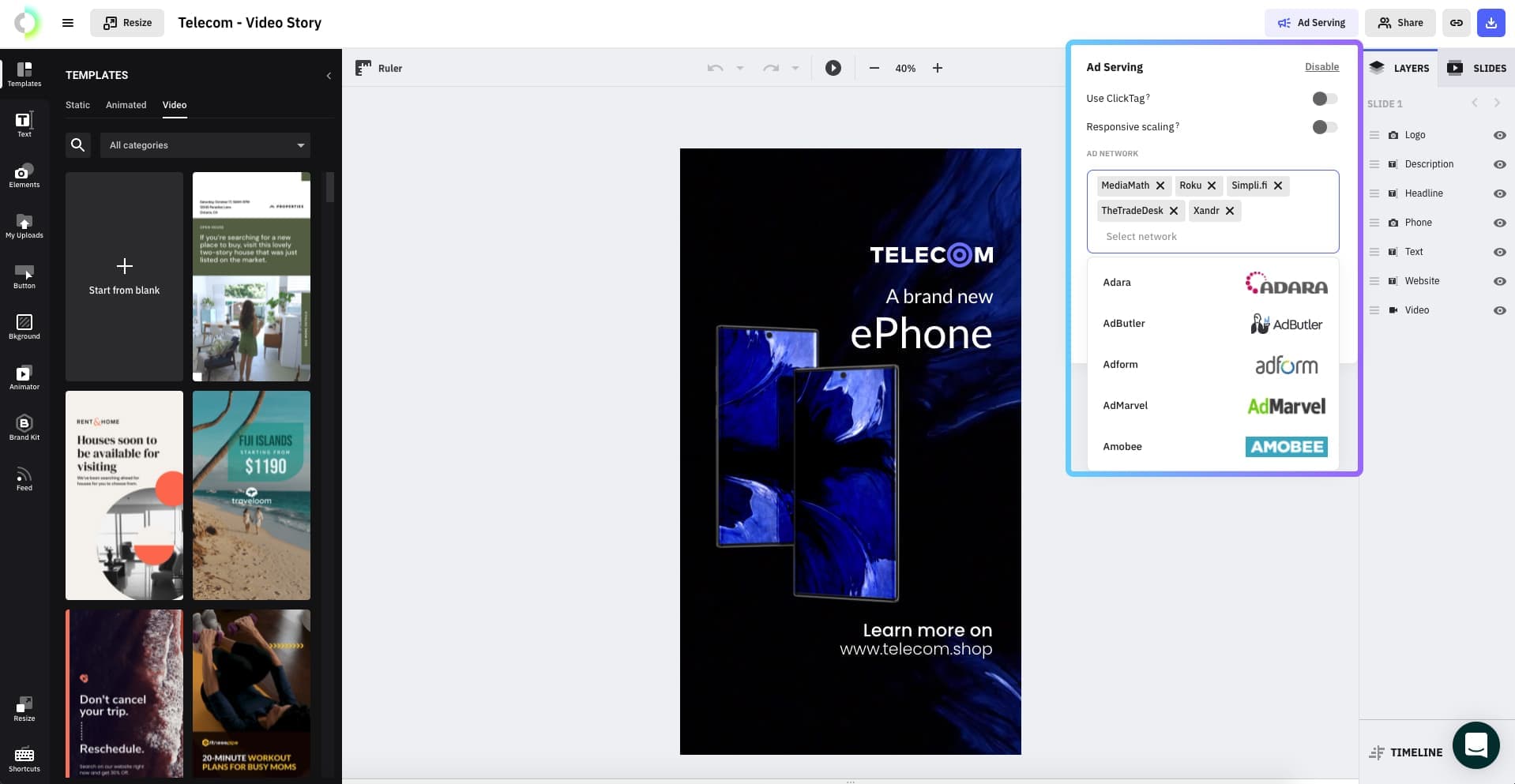The width and height of the screenshot is (1515, 784).
Task: Click the Disable ad serving link
Action: tap(1321, 67)
